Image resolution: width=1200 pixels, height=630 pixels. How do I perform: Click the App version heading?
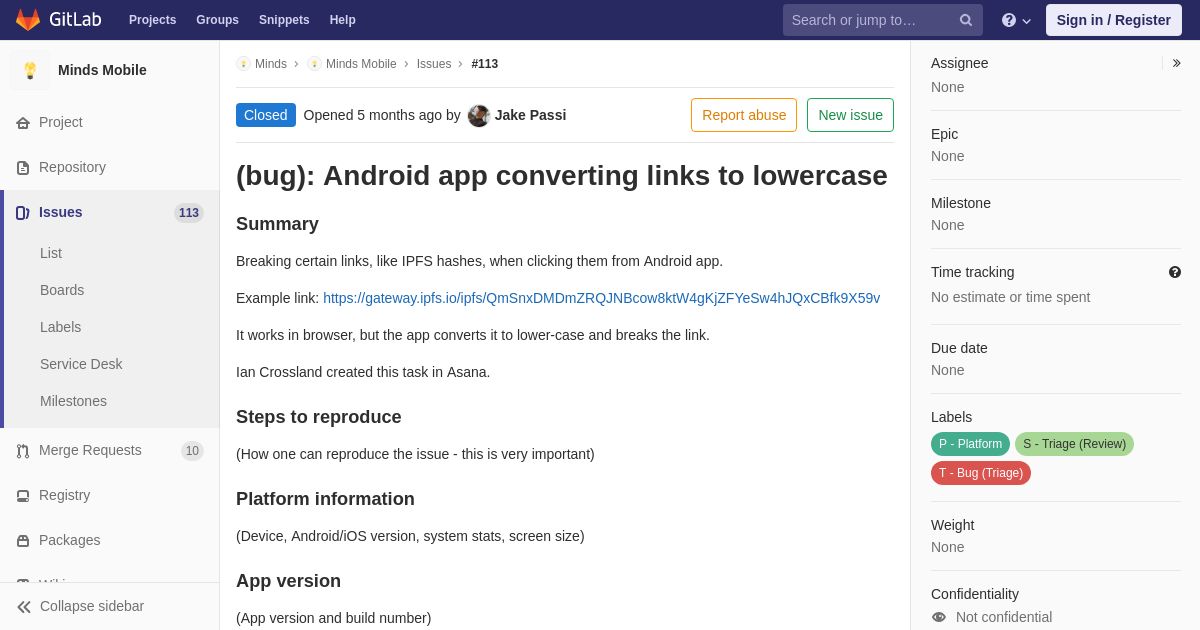pos(288,581)
